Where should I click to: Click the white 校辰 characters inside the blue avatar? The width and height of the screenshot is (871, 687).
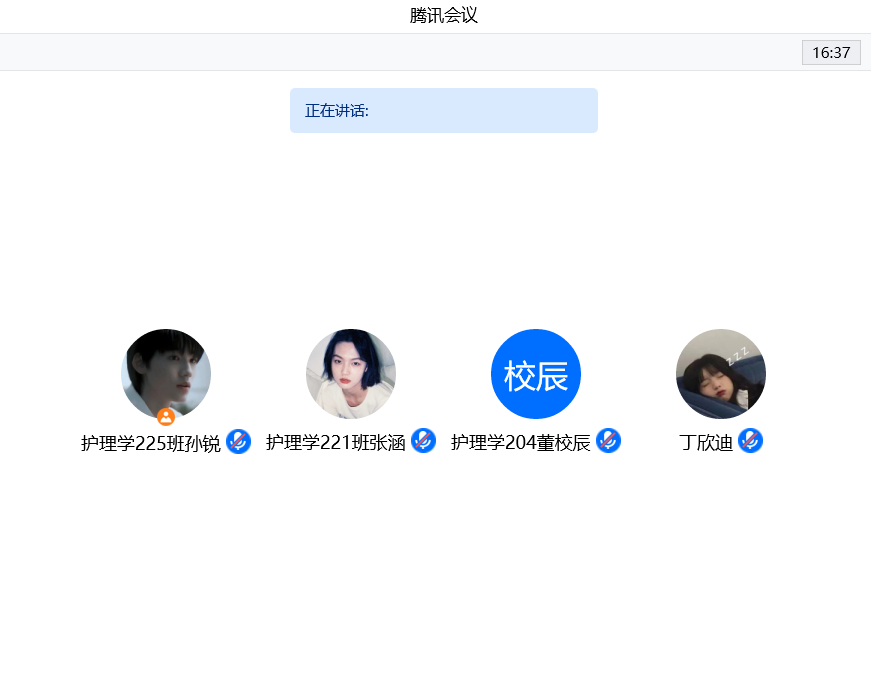(536, 377)
